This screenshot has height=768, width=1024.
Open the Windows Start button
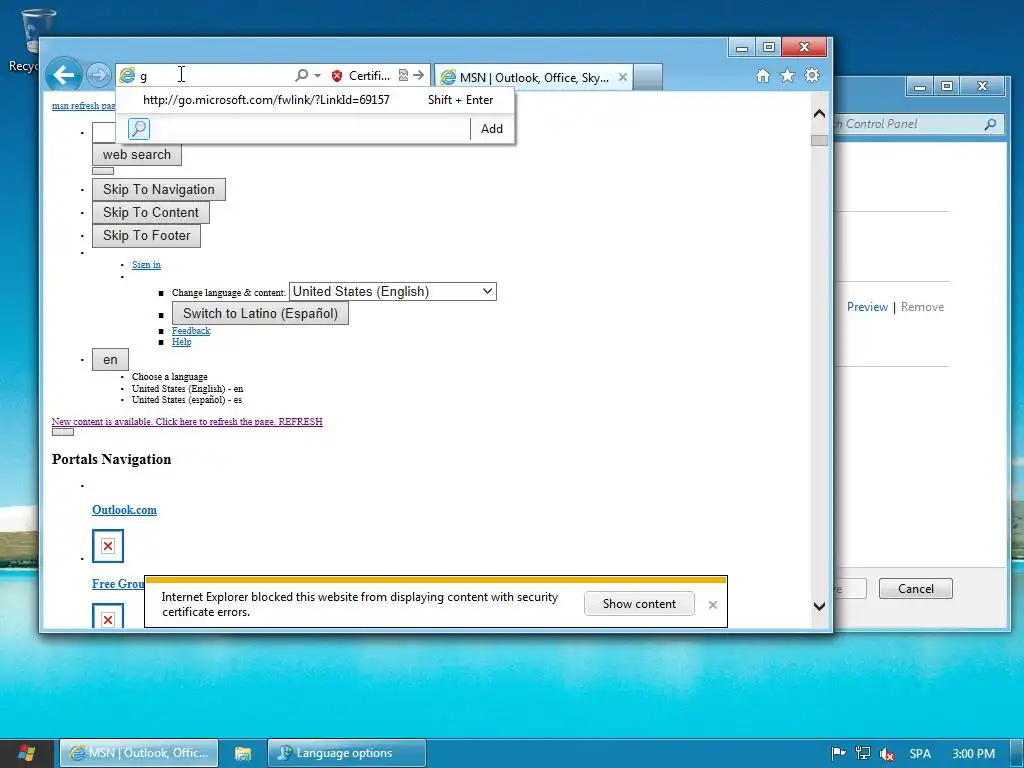[26, 753]
